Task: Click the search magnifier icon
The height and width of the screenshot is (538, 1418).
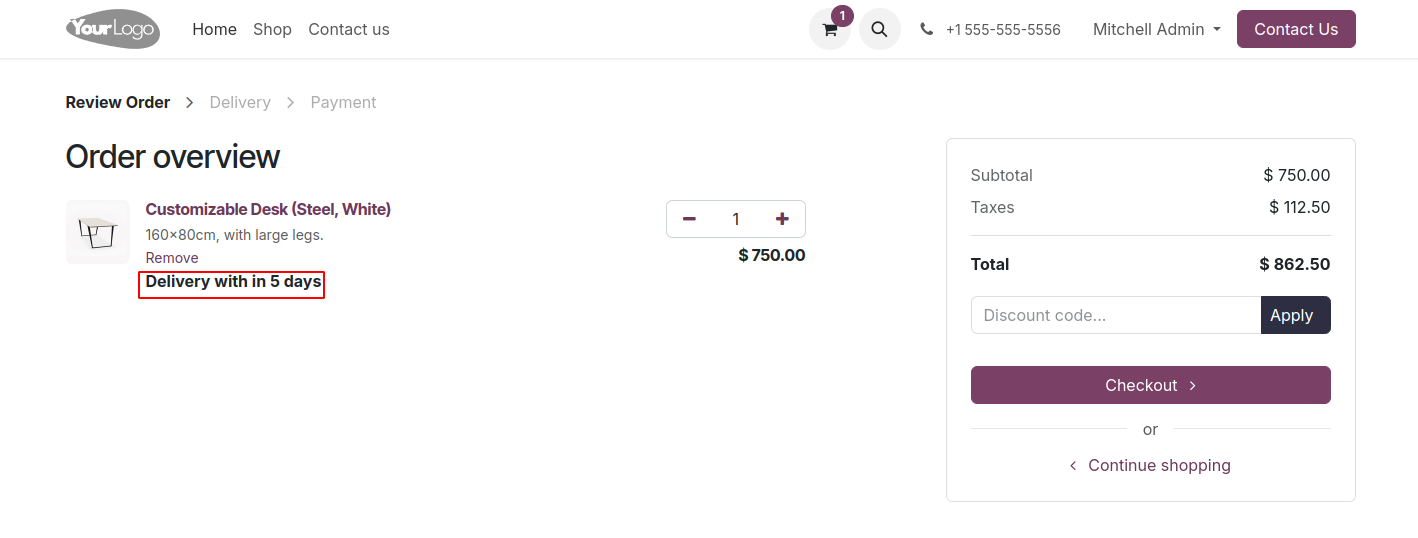Action: [879, 29]
